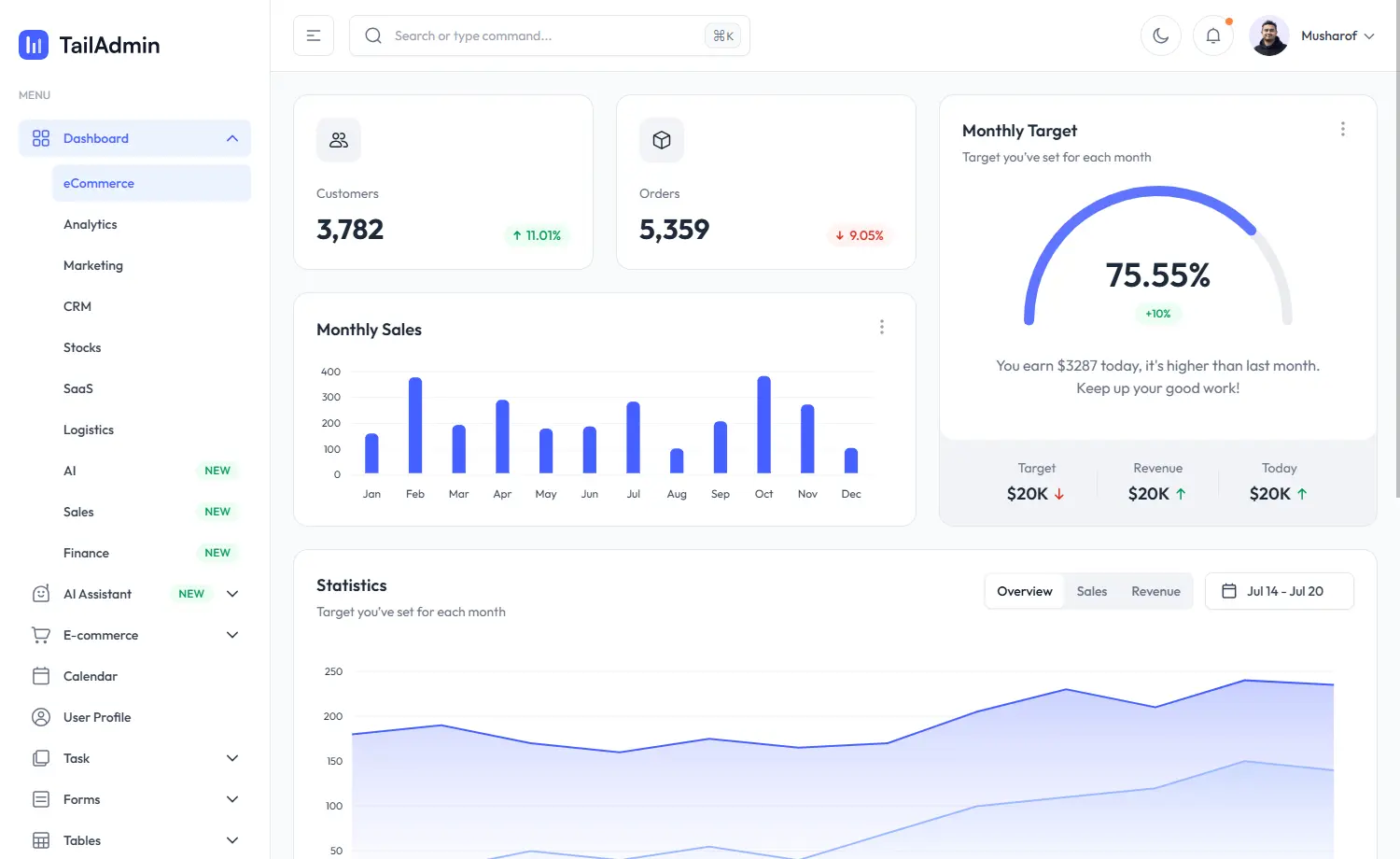Click the Target $20K down arrow

(x=1059, y=494)
